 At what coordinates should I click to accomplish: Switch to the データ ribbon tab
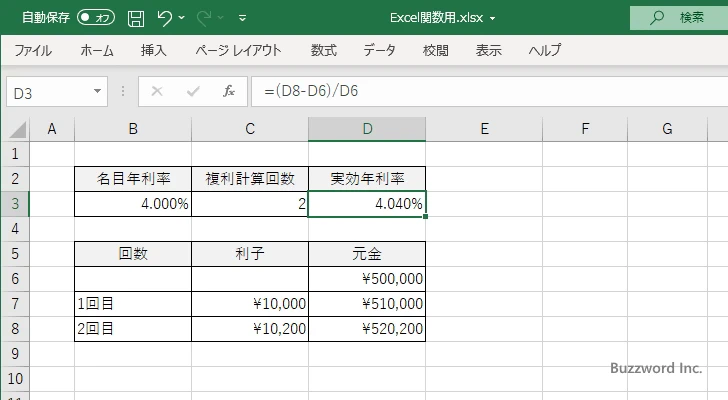pos(379,50)
